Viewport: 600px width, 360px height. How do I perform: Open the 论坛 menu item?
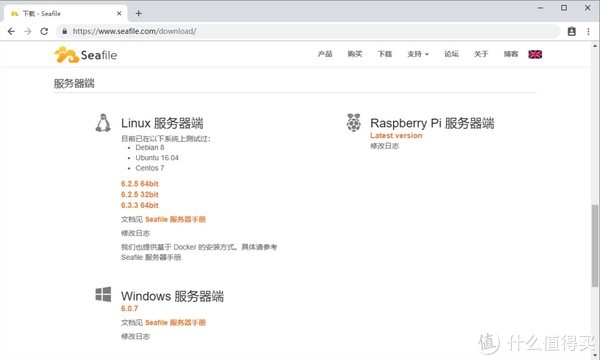tap(451, 54)
